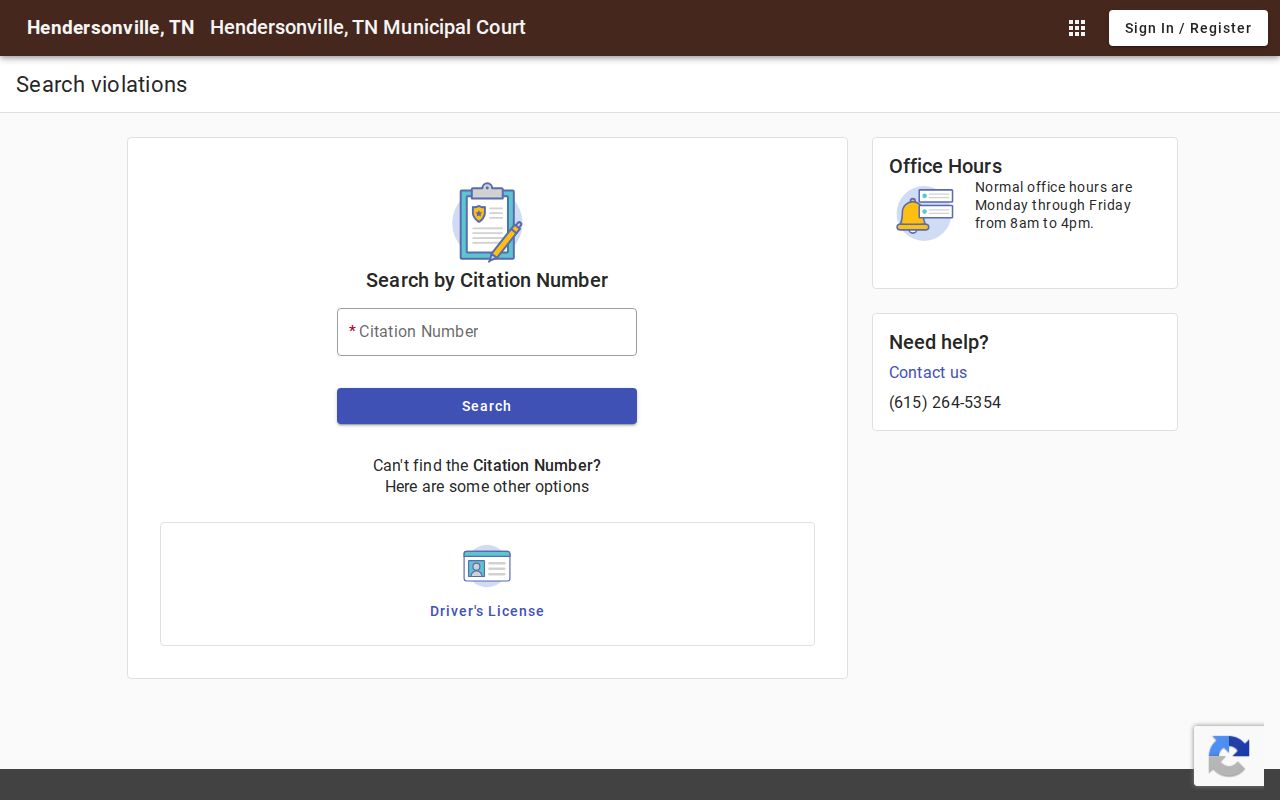Click the office hours bell icon
Image resolution: width=1280 pixels, height=800 pixels.
924,213
